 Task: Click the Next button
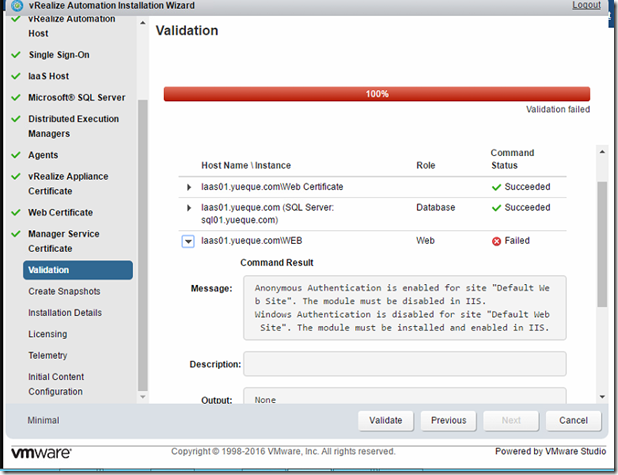[x=511, y=421]
